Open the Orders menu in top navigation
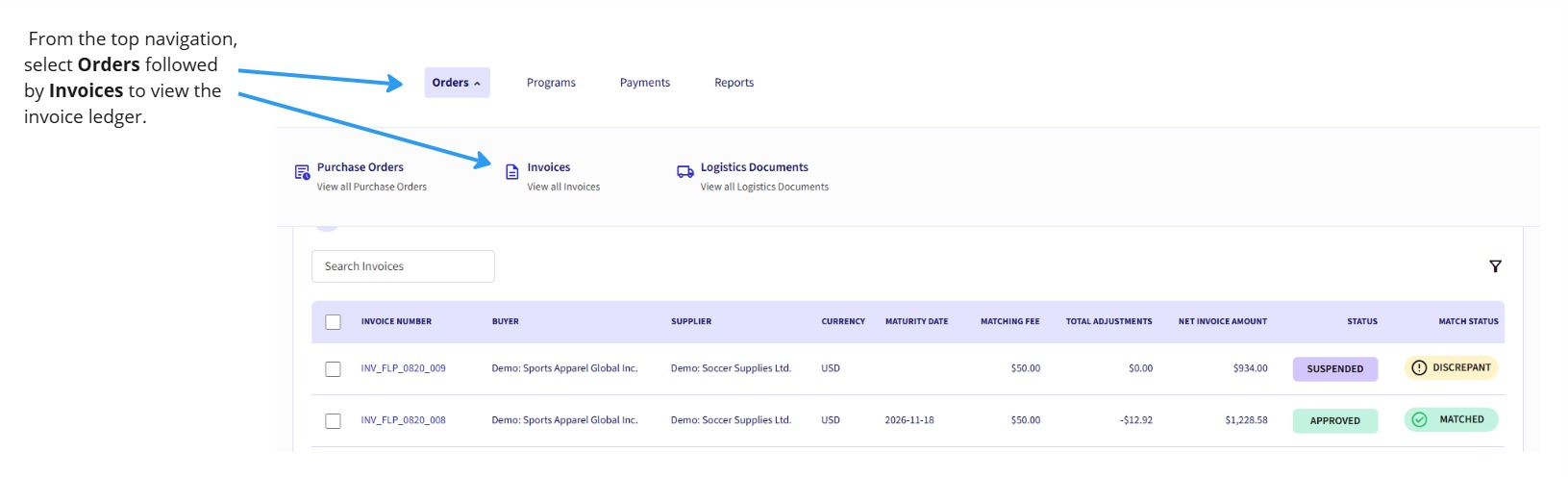This screenshot has width=1568, height=477. point(457,83)
